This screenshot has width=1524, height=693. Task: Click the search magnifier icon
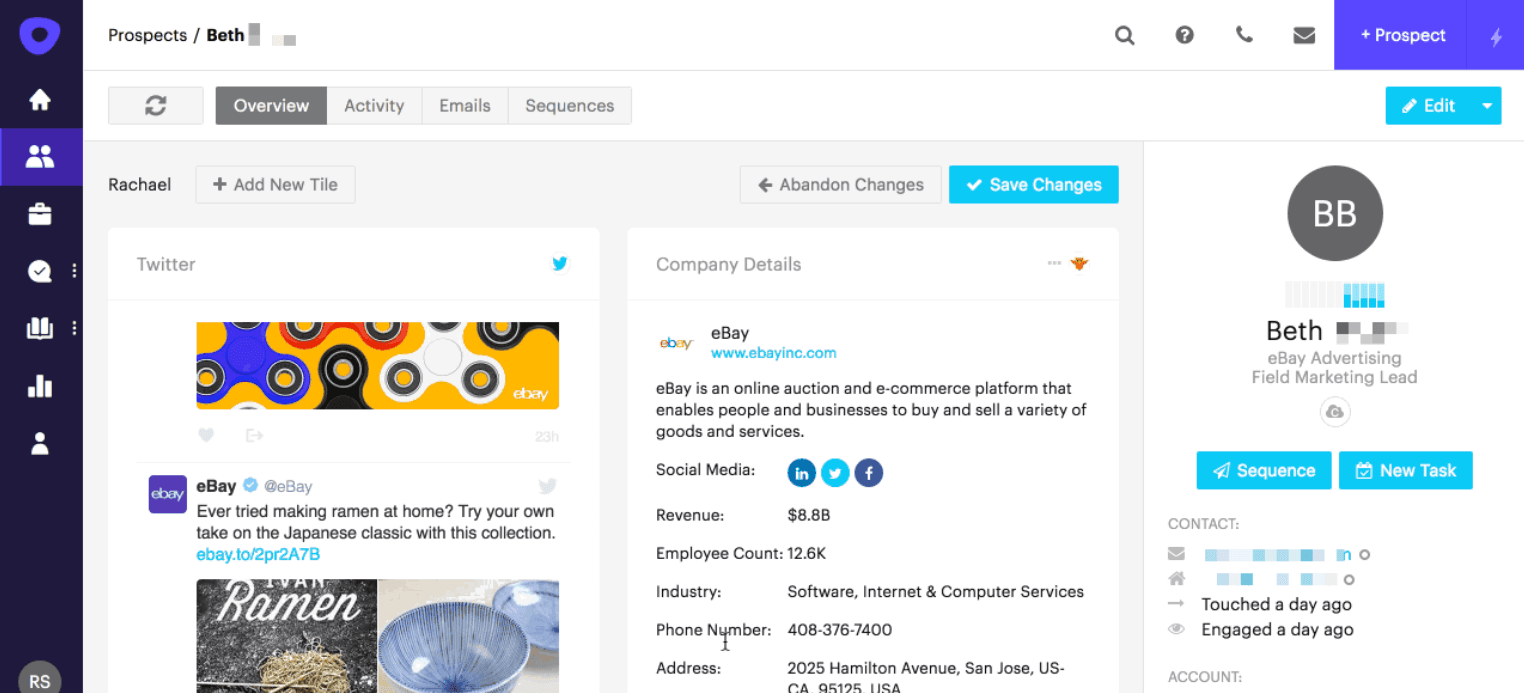[x=1125, y=36]
